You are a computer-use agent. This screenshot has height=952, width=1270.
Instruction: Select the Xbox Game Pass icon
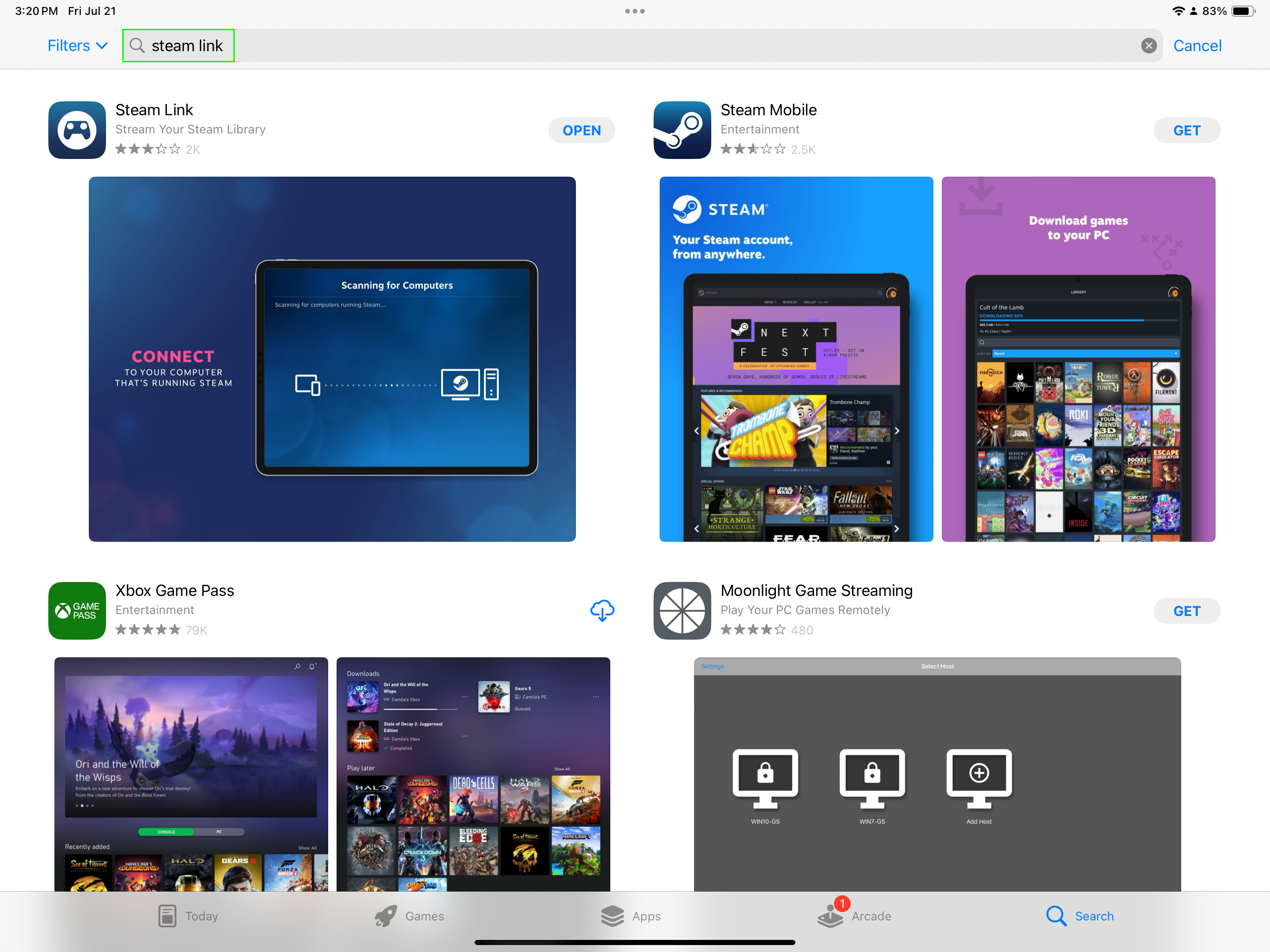[77, 610]
